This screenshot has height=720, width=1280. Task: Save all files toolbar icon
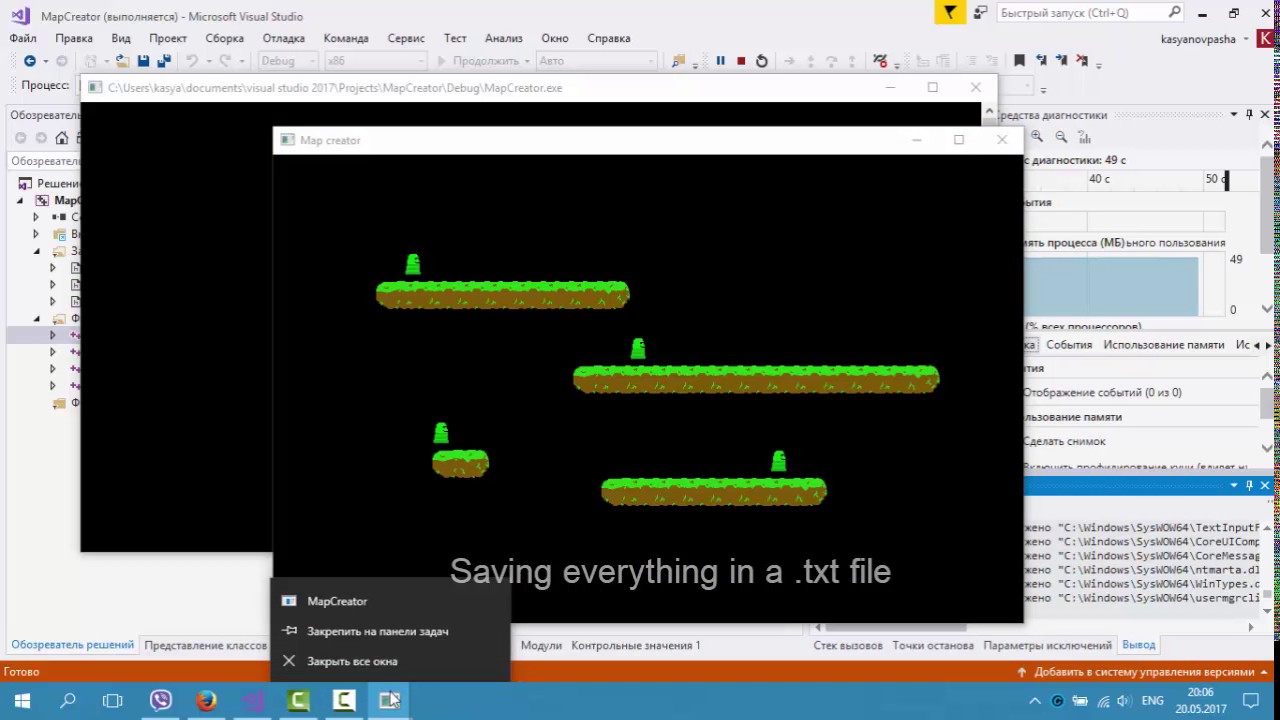pyautogui.click(x=163, y=61)
